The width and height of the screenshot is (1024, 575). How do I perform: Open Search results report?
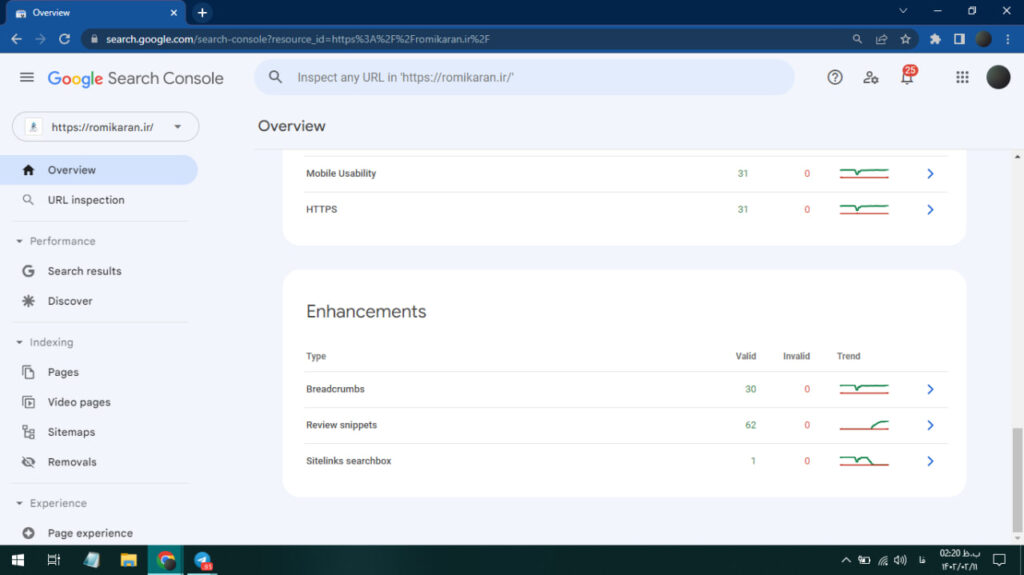84,271
